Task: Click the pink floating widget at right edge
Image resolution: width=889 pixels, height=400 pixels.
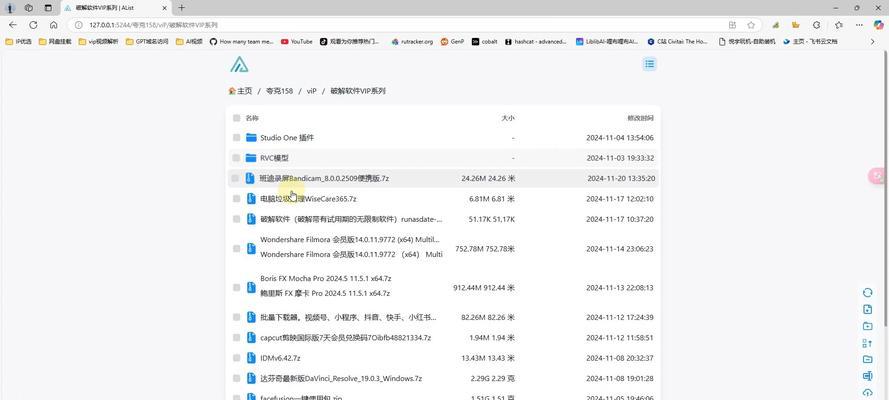Action: [x=879, y=176]
